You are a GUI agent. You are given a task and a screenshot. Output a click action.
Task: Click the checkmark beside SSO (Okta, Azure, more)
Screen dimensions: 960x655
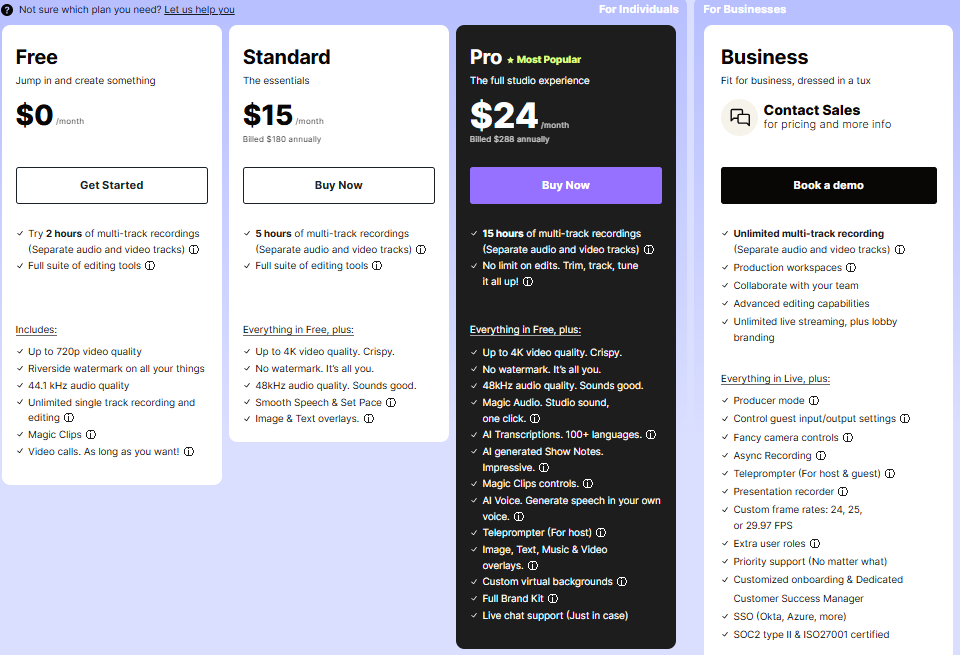(725, 614)
